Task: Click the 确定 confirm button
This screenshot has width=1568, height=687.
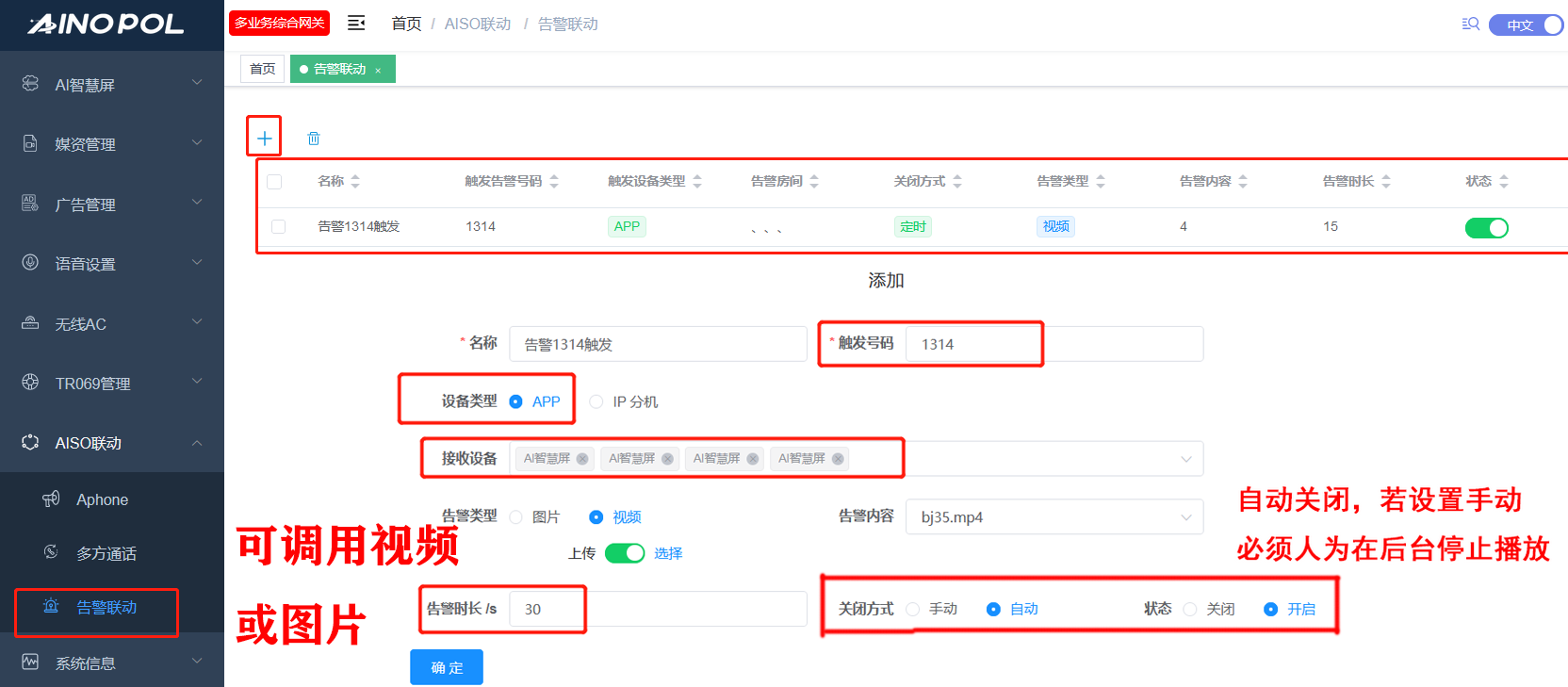Action: click(447, 667)
